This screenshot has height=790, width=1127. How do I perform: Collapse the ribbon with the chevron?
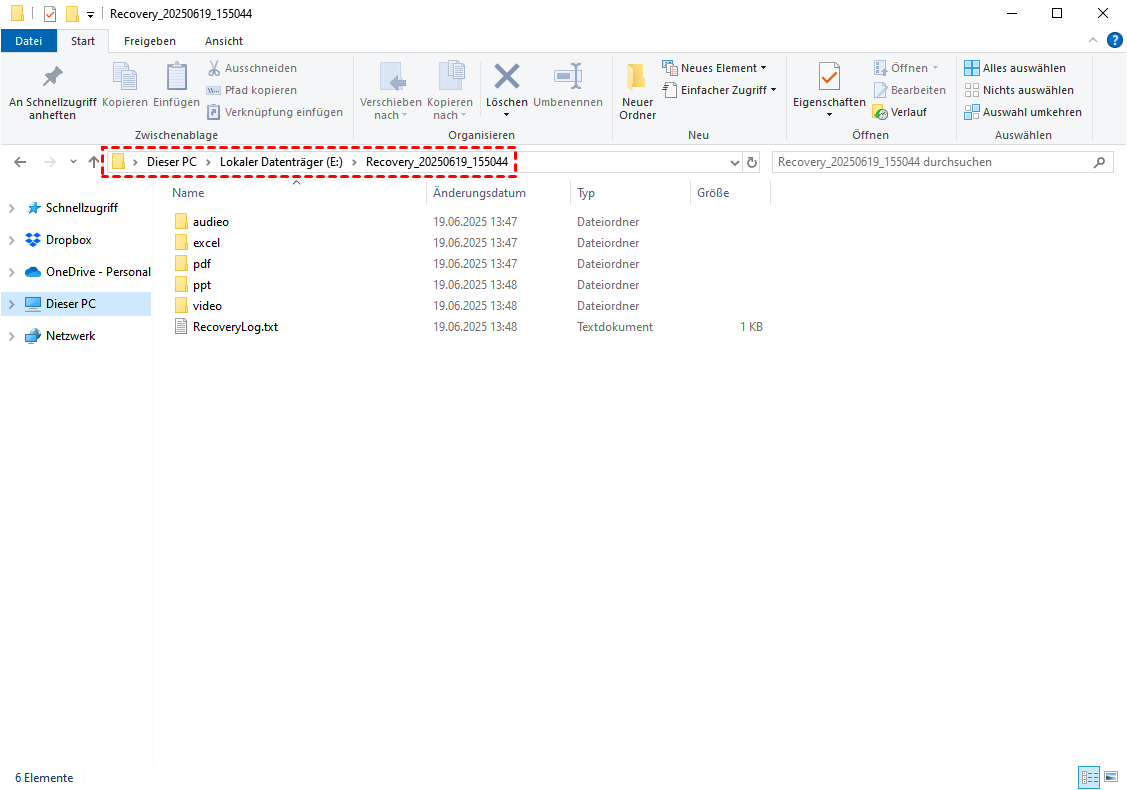point(1093,40)
